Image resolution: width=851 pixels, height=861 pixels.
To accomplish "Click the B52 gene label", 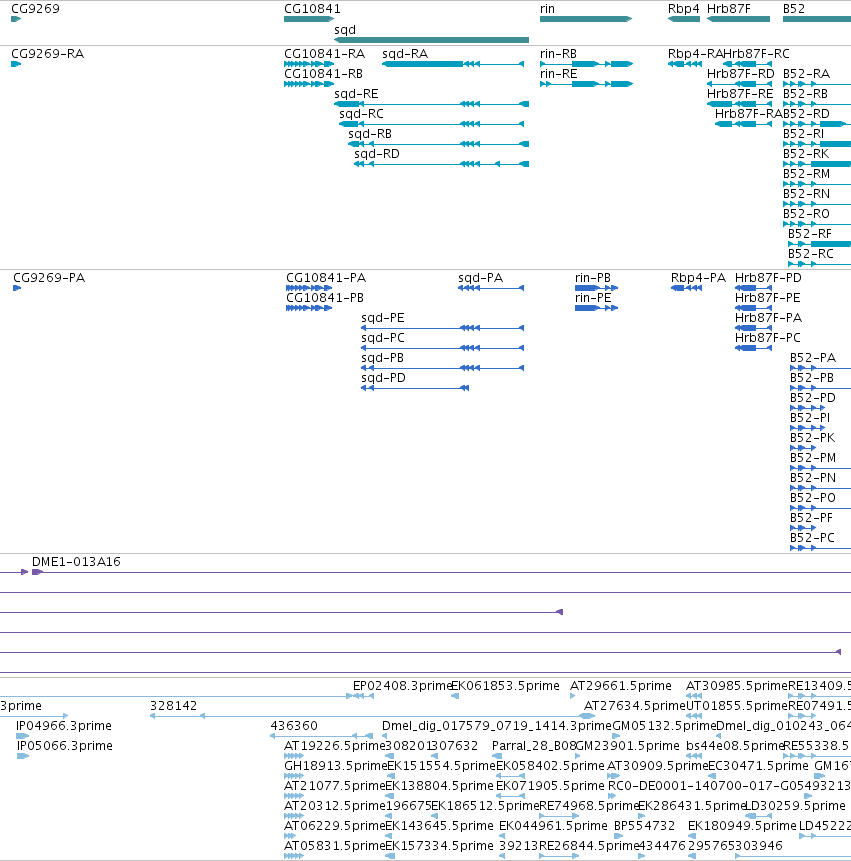I will coord(793,9).
